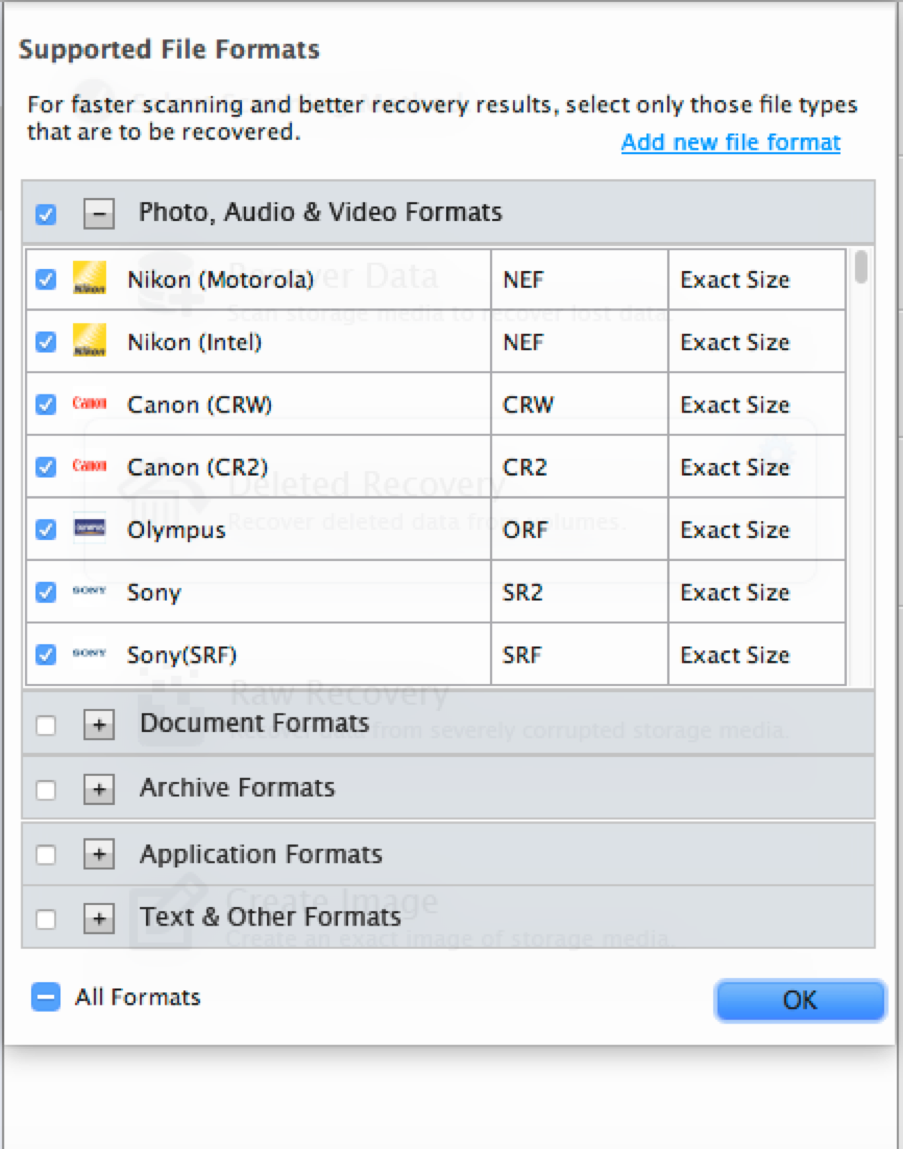The image size is (903, 1149).
Task: Uncheck the Nikon (Intel) checkbox
Action: point(45,341)
